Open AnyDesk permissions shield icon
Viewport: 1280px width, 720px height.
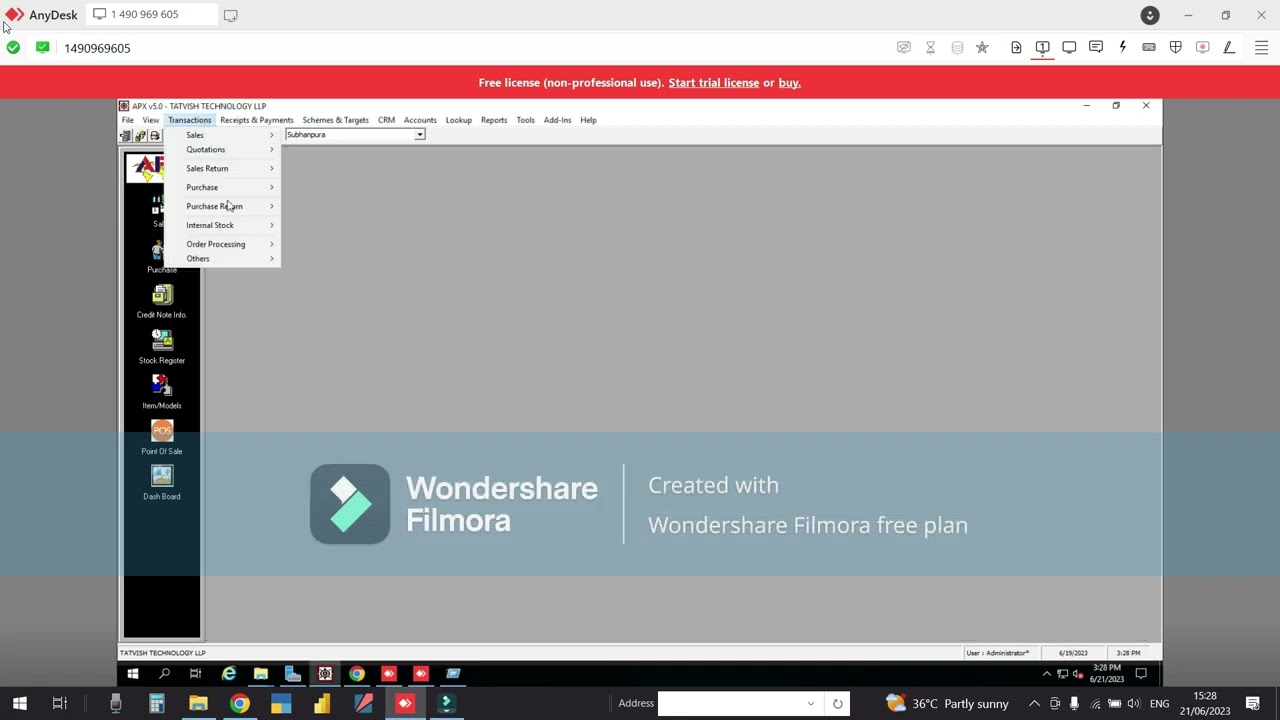1176,47
